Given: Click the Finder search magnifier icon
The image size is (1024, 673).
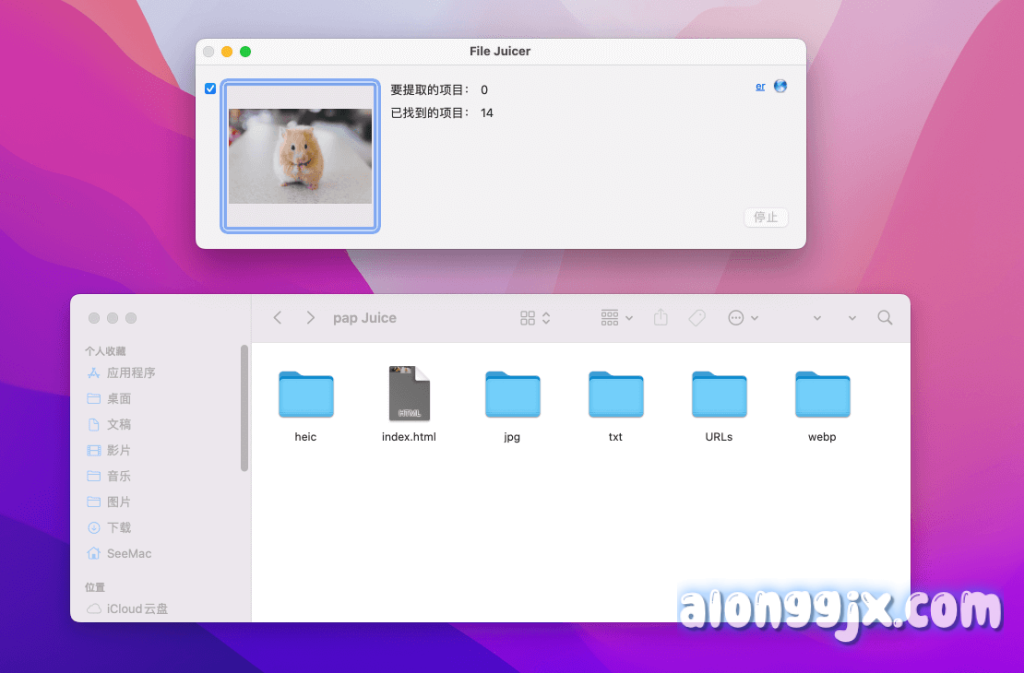Looking at the screenshot, I should 885,318.
